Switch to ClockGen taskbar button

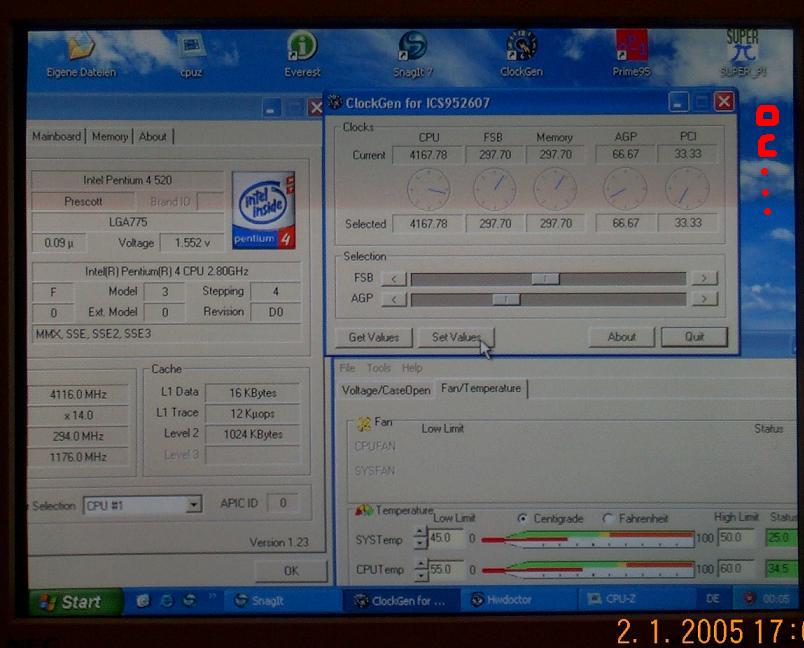click(401, 601)
